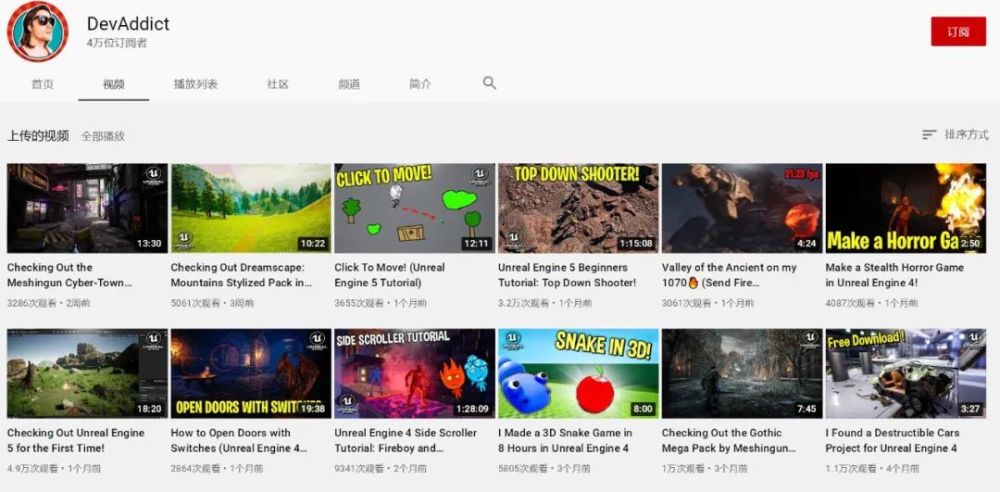The image size is (1000, 492).
Task: Subscribe with the red 订阅 button
Action: pos(958,32)
